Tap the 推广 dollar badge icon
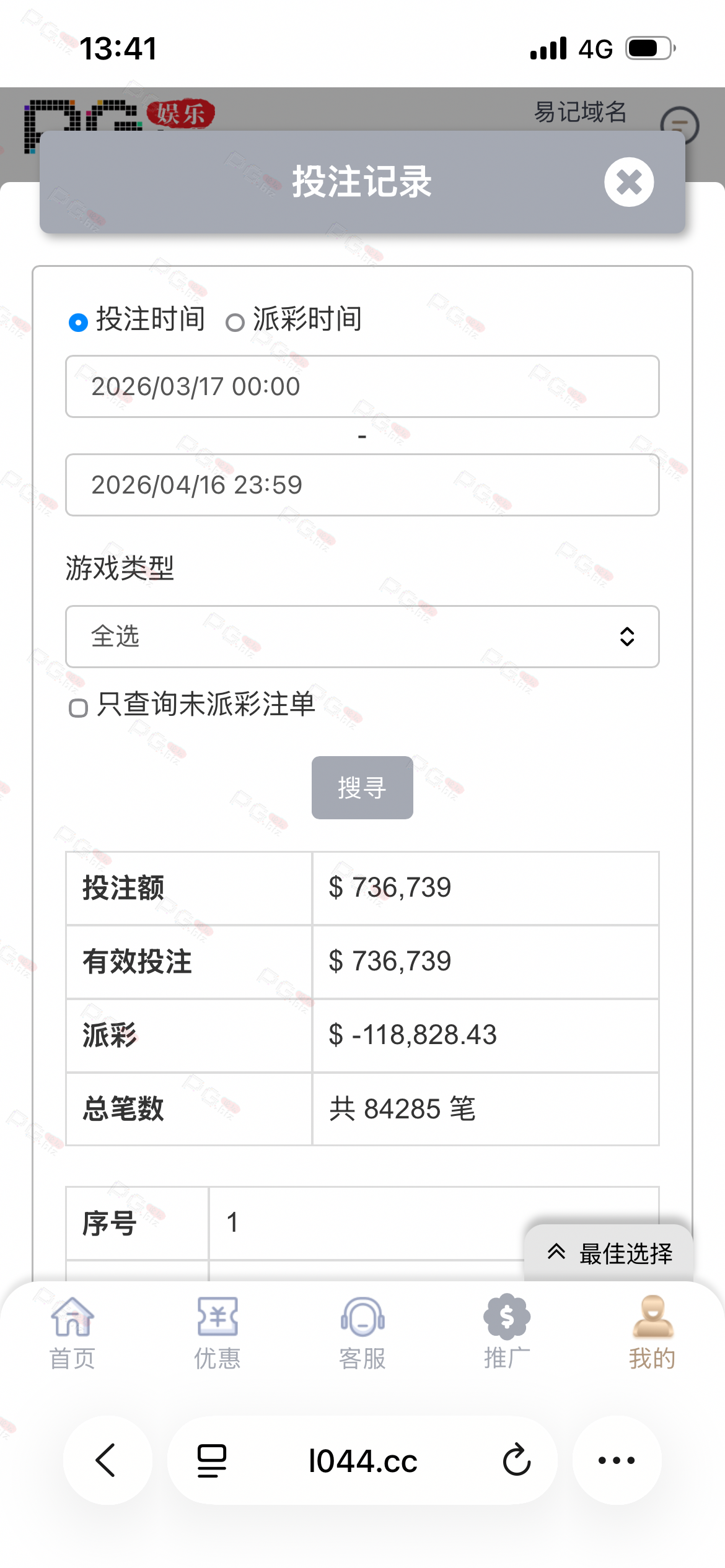Viewport: 725px width, 1568px height. (507, 1317)
